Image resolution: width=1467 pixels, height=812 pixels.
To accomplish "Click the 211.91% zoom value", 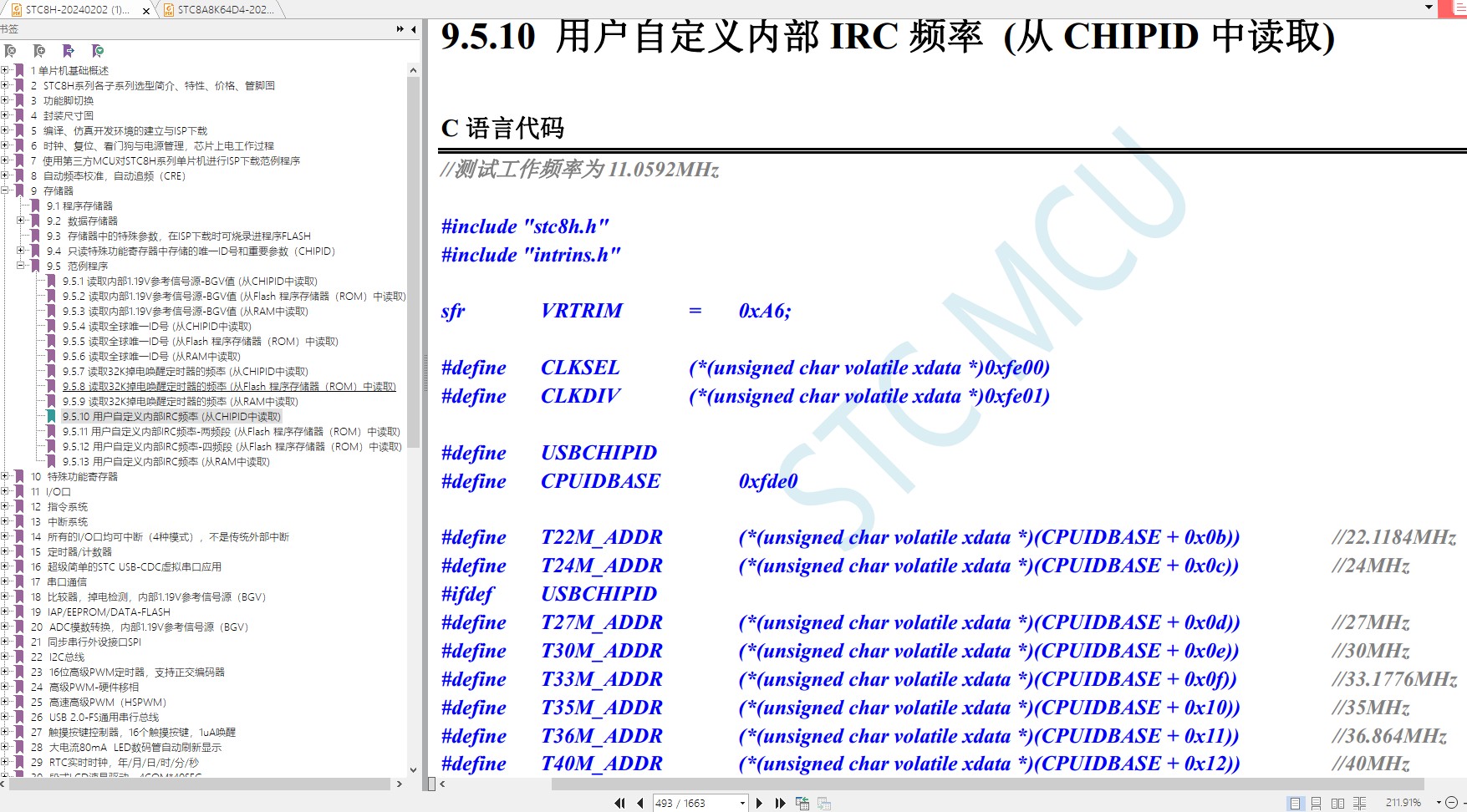I will [1403, 803].
